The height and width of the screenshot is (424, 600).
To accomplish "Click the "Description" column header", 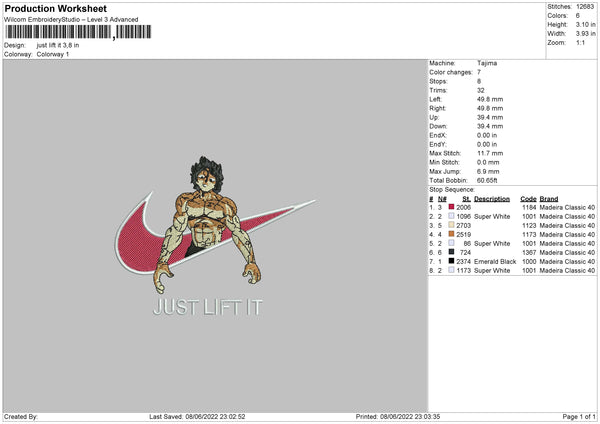I will coord(492,199).
